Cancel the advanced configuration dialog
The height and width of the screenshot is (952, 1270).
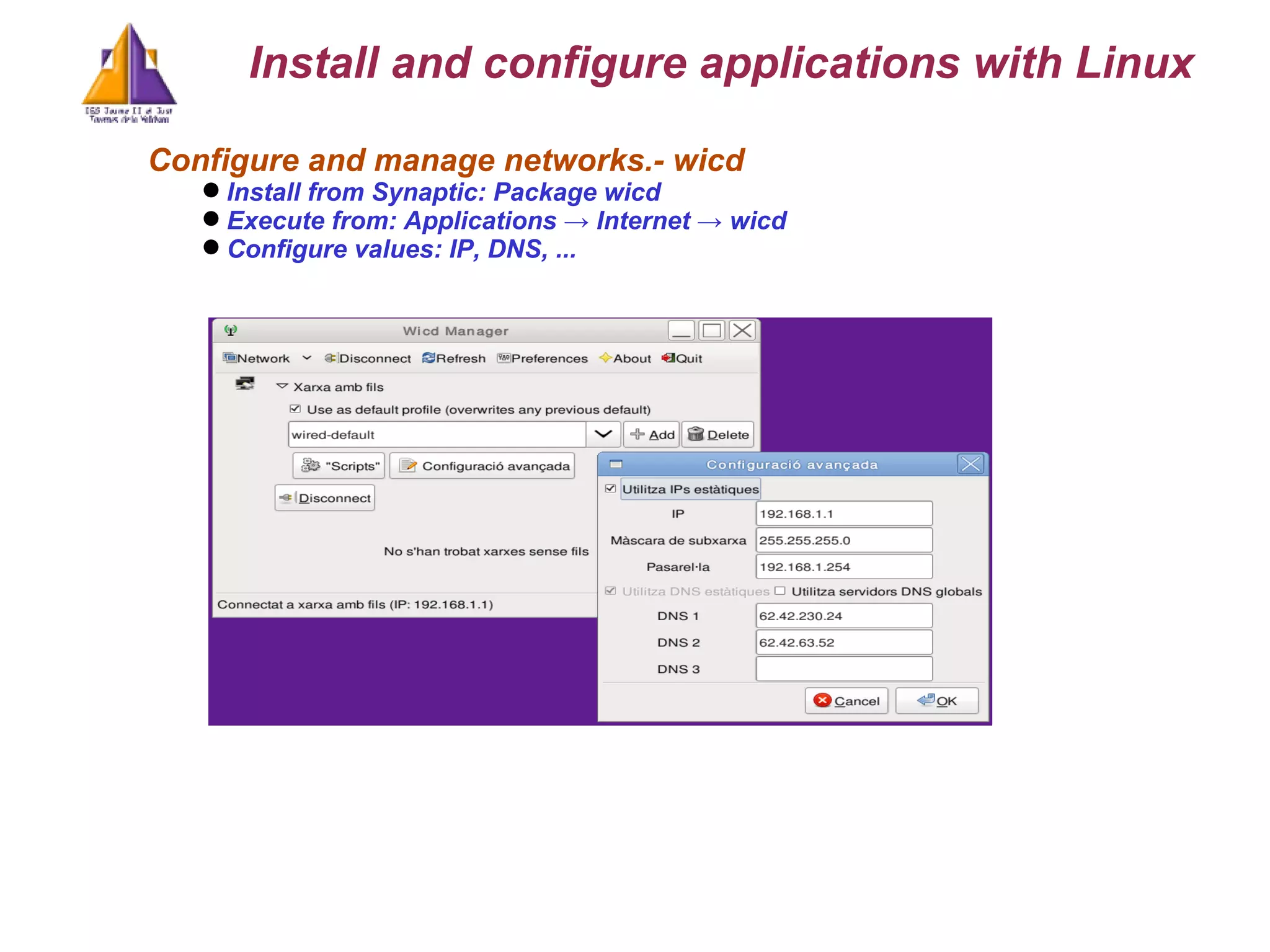tap(846, 701)
